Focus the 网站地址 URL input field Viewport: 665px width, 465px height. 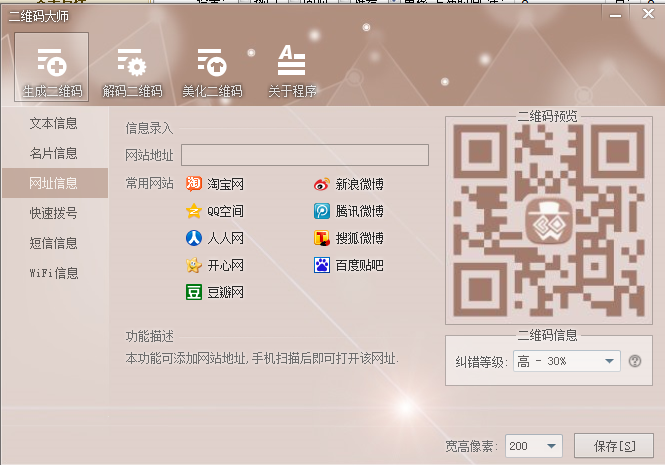304,155
